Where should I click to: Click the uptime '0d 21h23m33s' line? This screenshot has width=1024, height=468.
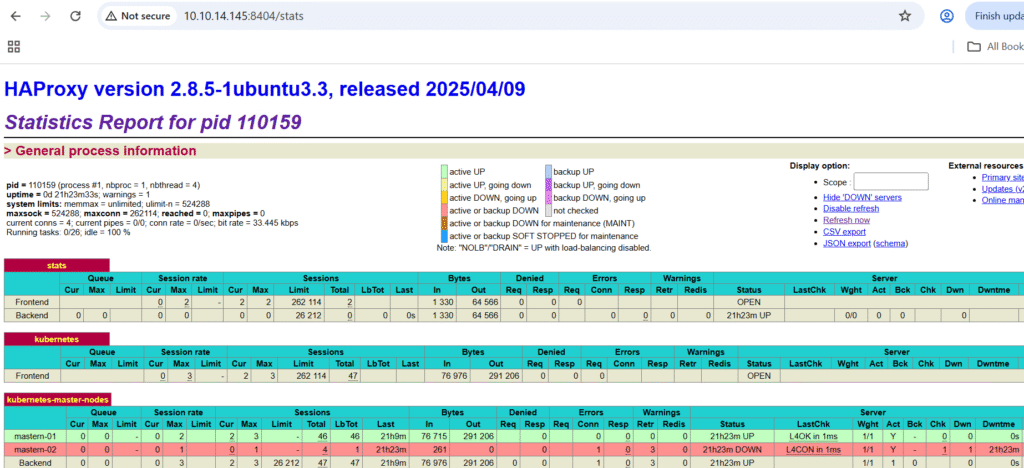click(x=78, y=195)
